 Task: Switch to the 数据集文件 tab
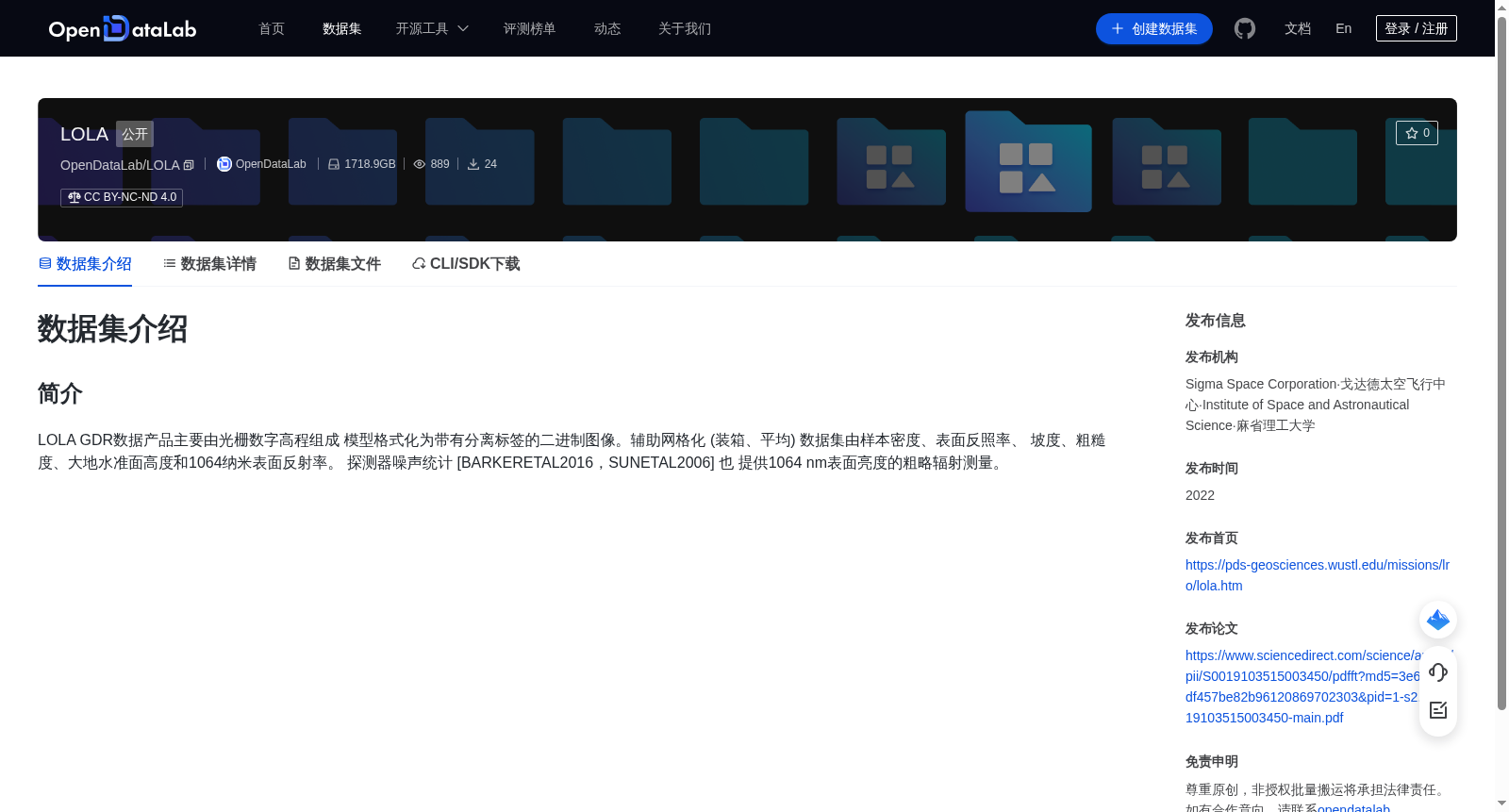[334, 264]
